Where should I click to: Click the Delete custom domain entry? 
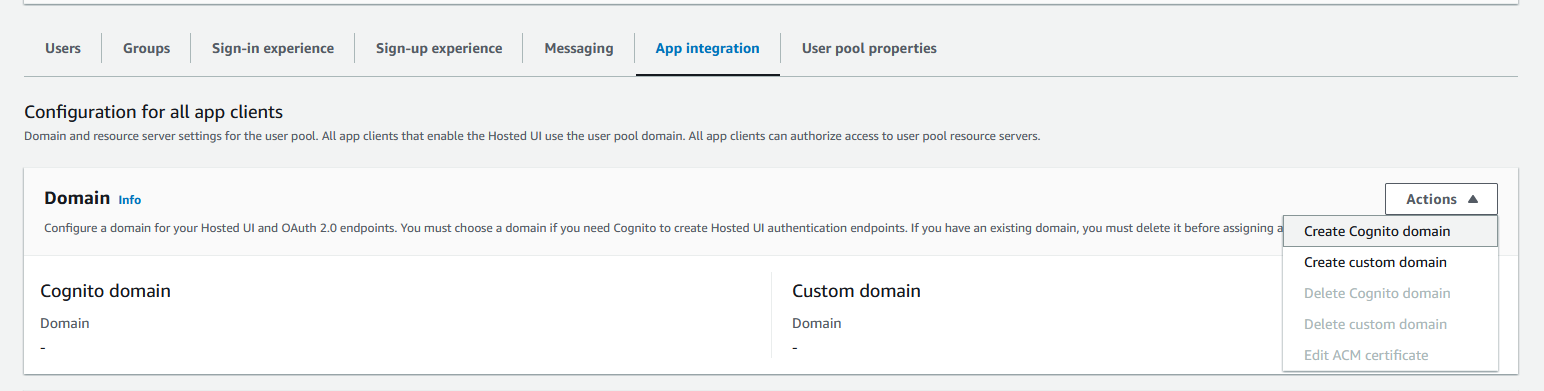click(x=1390, y=324)
